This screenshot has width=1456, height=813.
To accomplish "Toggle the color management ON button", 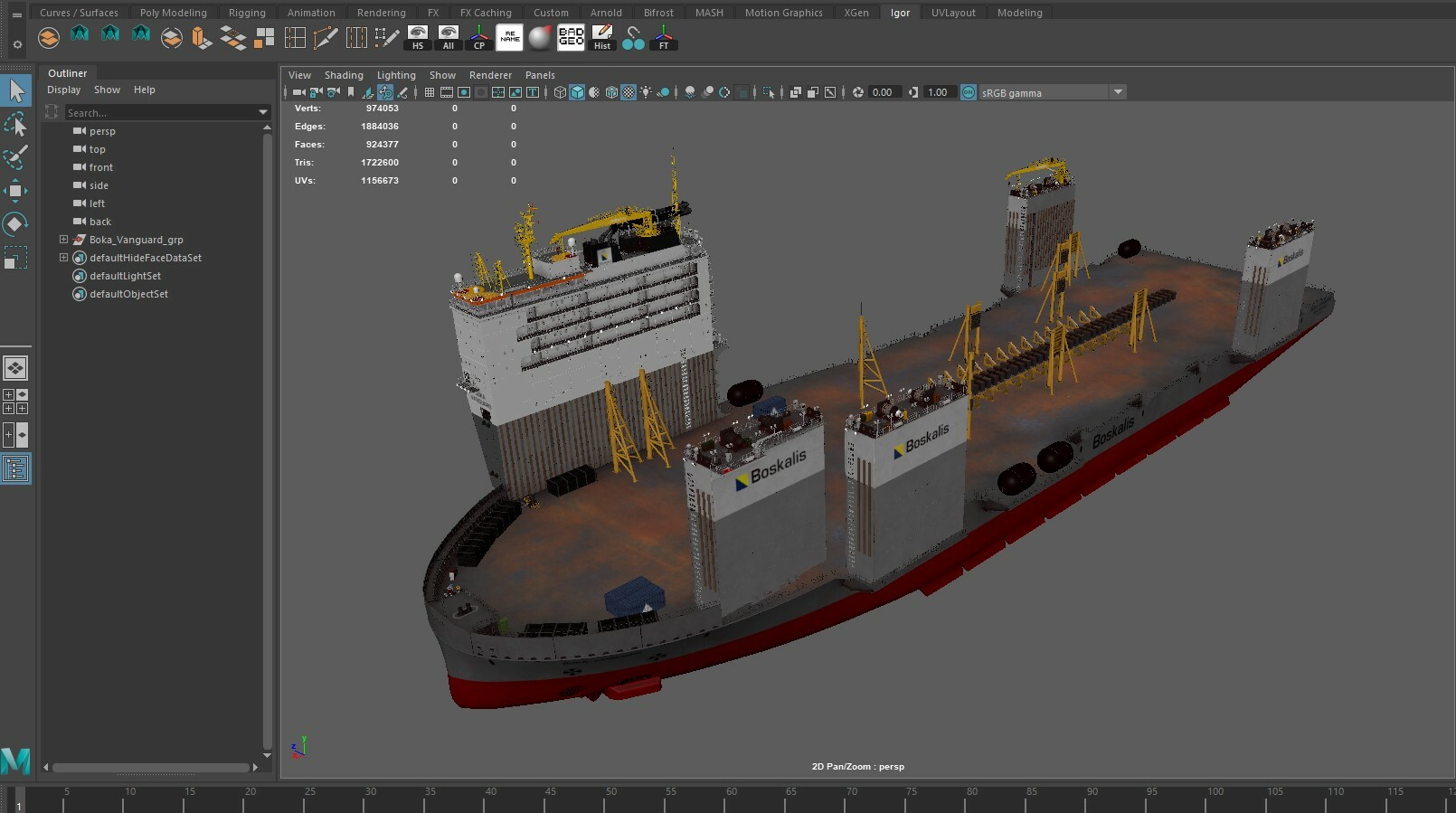I will pos(969,92).
